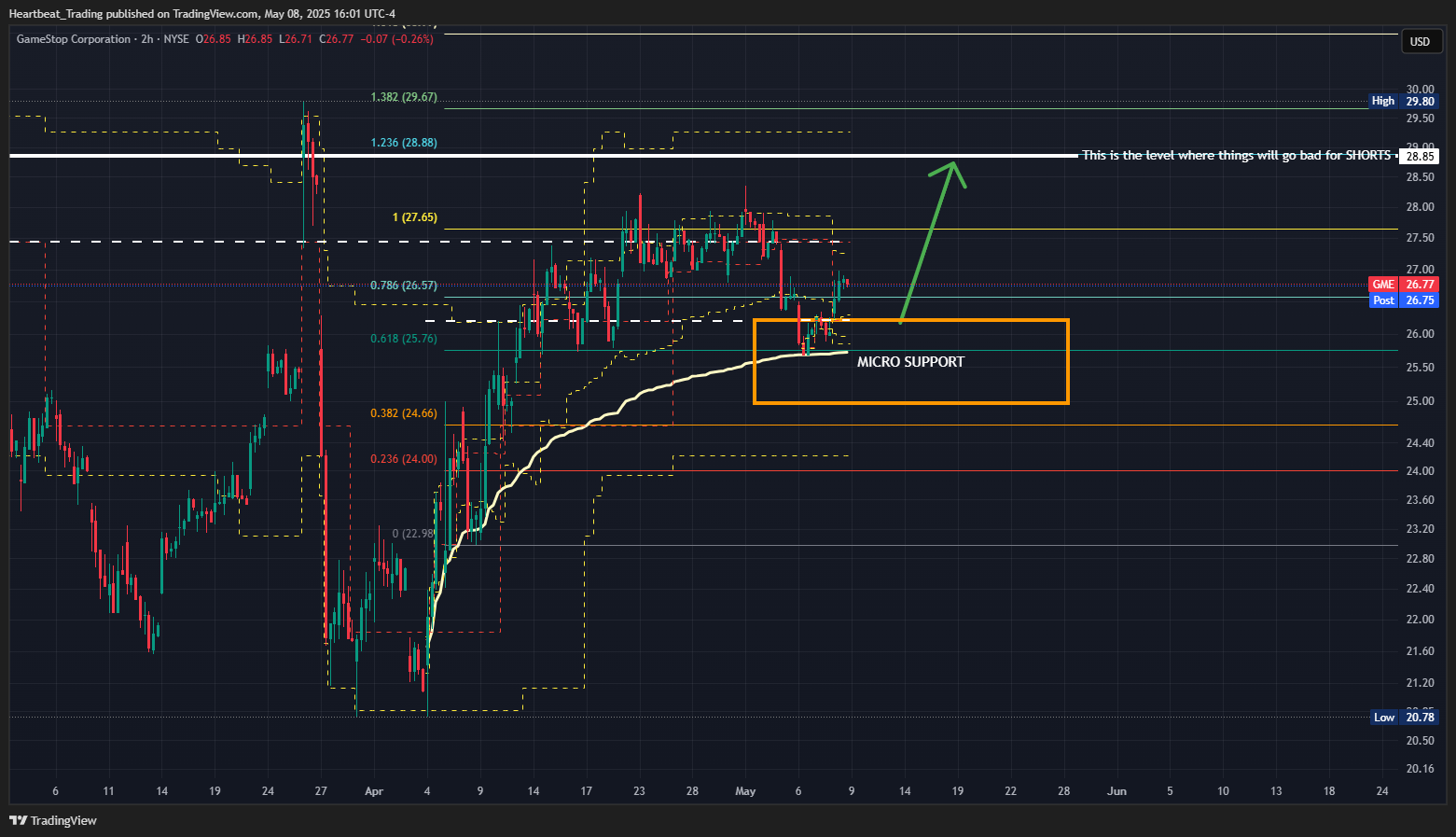
Task: Select the 0.382 (24.66) Fibonacci label
Action: [404, 413]
